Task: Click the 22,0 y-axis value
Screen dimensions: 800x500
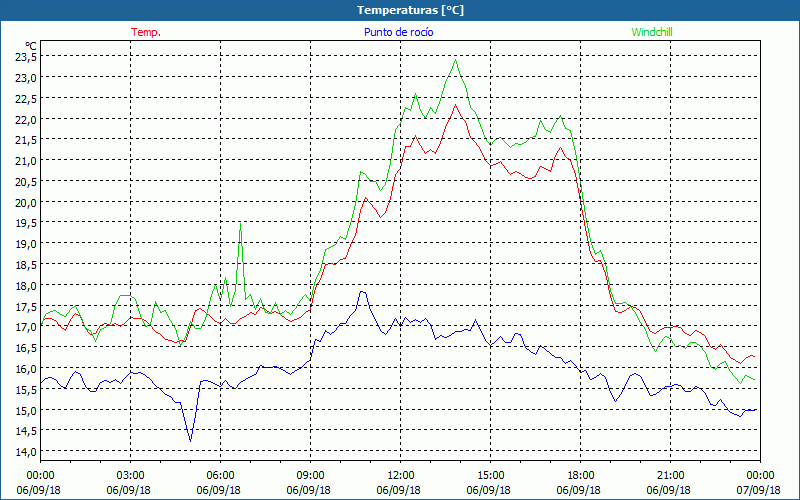Action: tap(26, 119)
